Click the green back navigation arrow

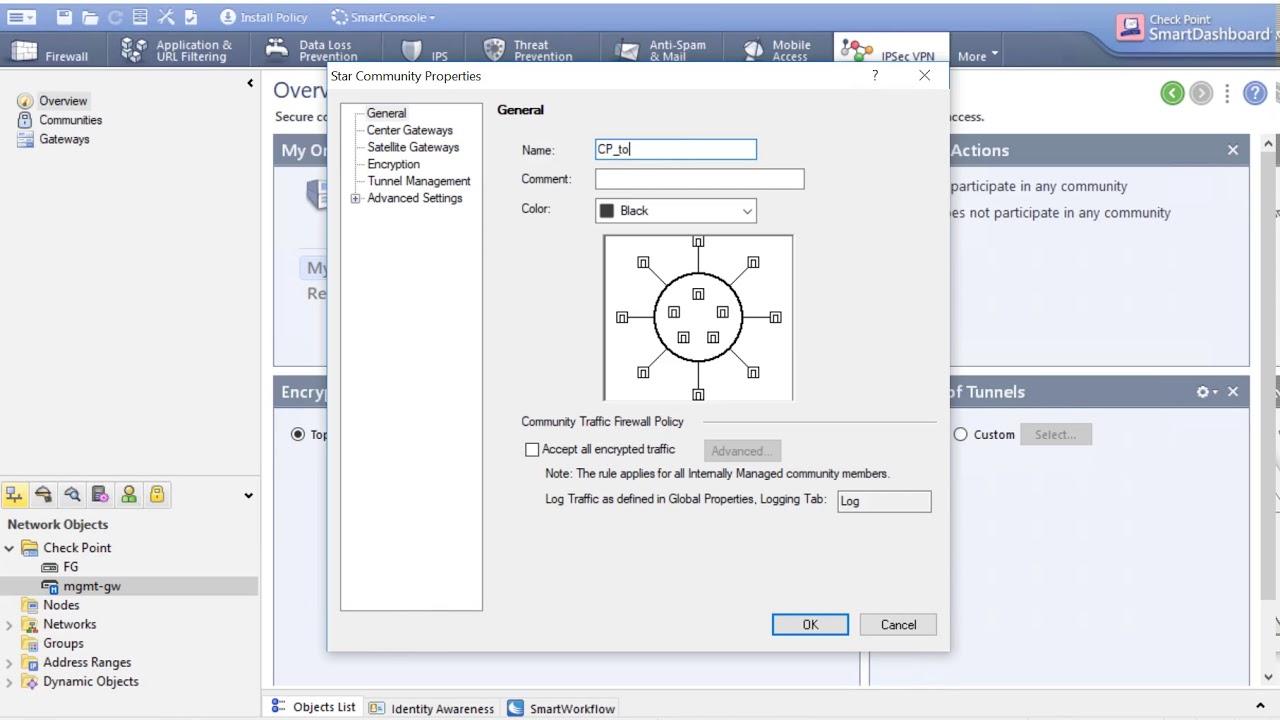[x=1173, y=93]
